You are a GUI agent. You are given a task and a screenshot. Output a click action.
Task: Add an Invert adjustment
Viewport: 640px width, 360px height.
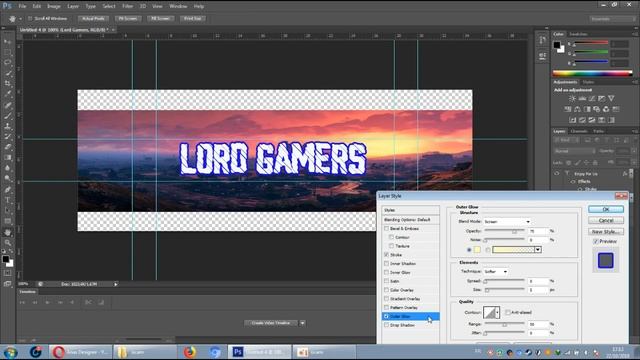pyautogui.click(x=573, y=120)
